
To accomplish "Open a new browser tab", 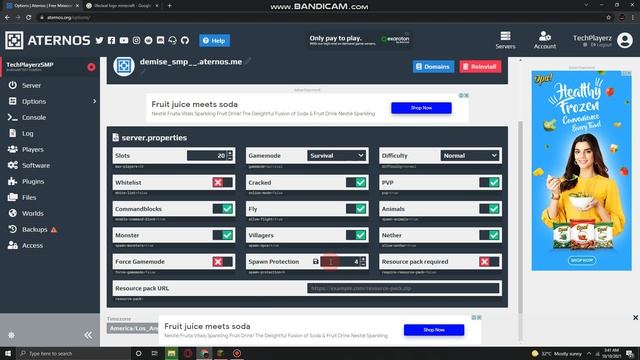I will click(169, 6).
